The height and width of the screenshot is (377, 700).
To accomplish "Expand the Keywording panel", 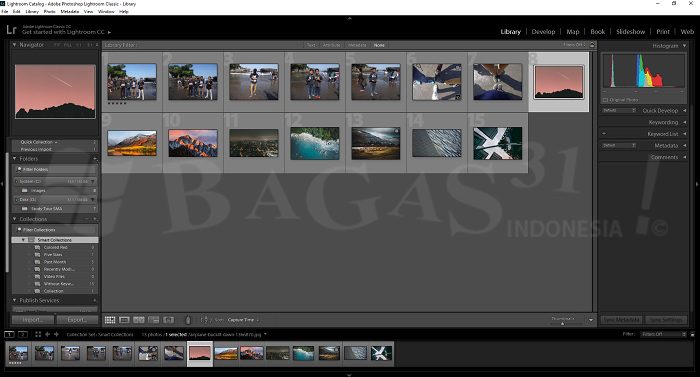I will (x=684, y=122).
